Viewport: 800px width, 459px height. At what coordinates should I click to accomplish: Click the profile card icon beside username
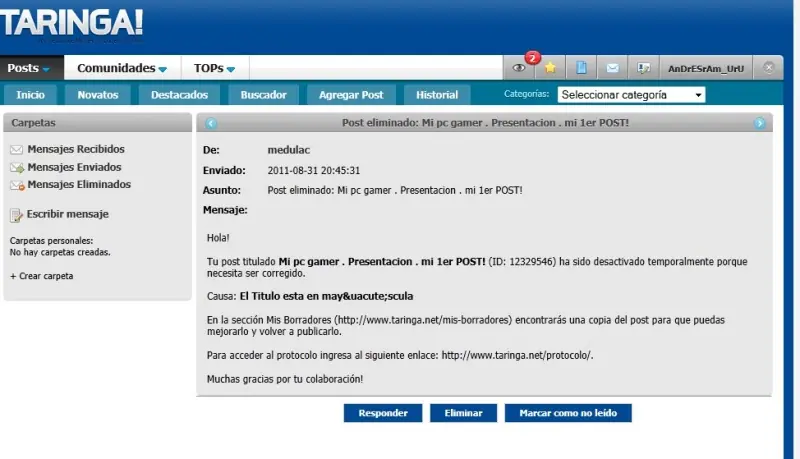(x=643, y=68)
